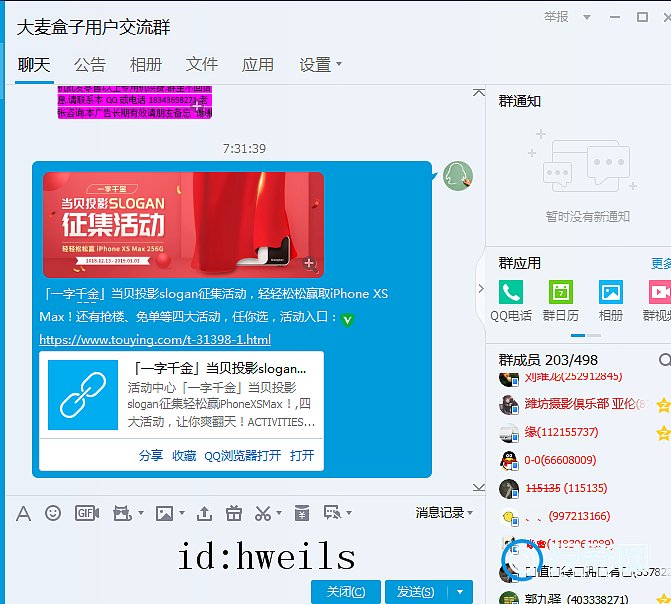Click the green V emoji in message
This screenshot has height=604, width=671.
click(347, 319)
